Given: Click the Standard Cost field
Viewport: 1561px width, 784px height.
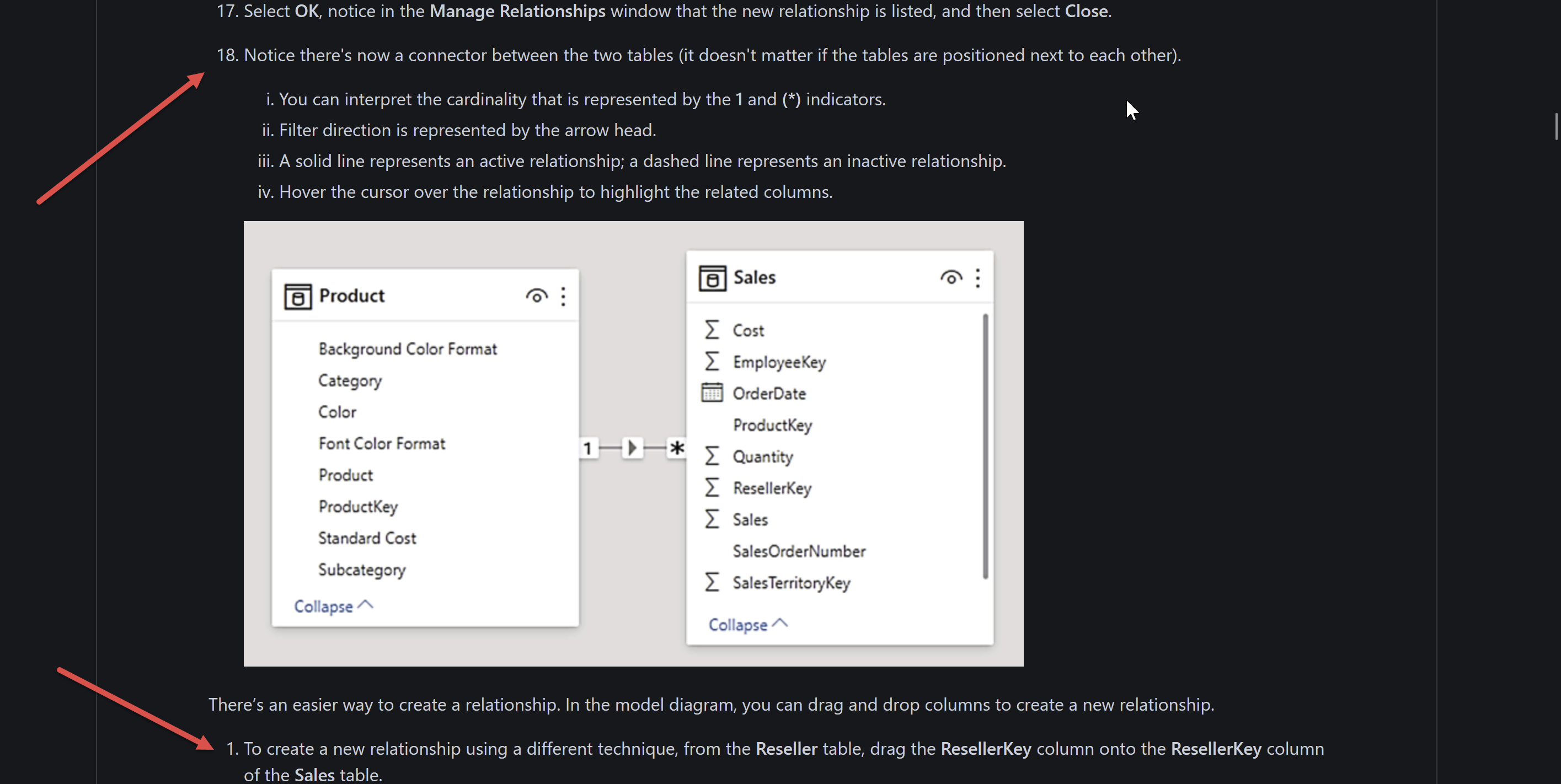Looking at the screenshot, I should click(x=367, y=538).
